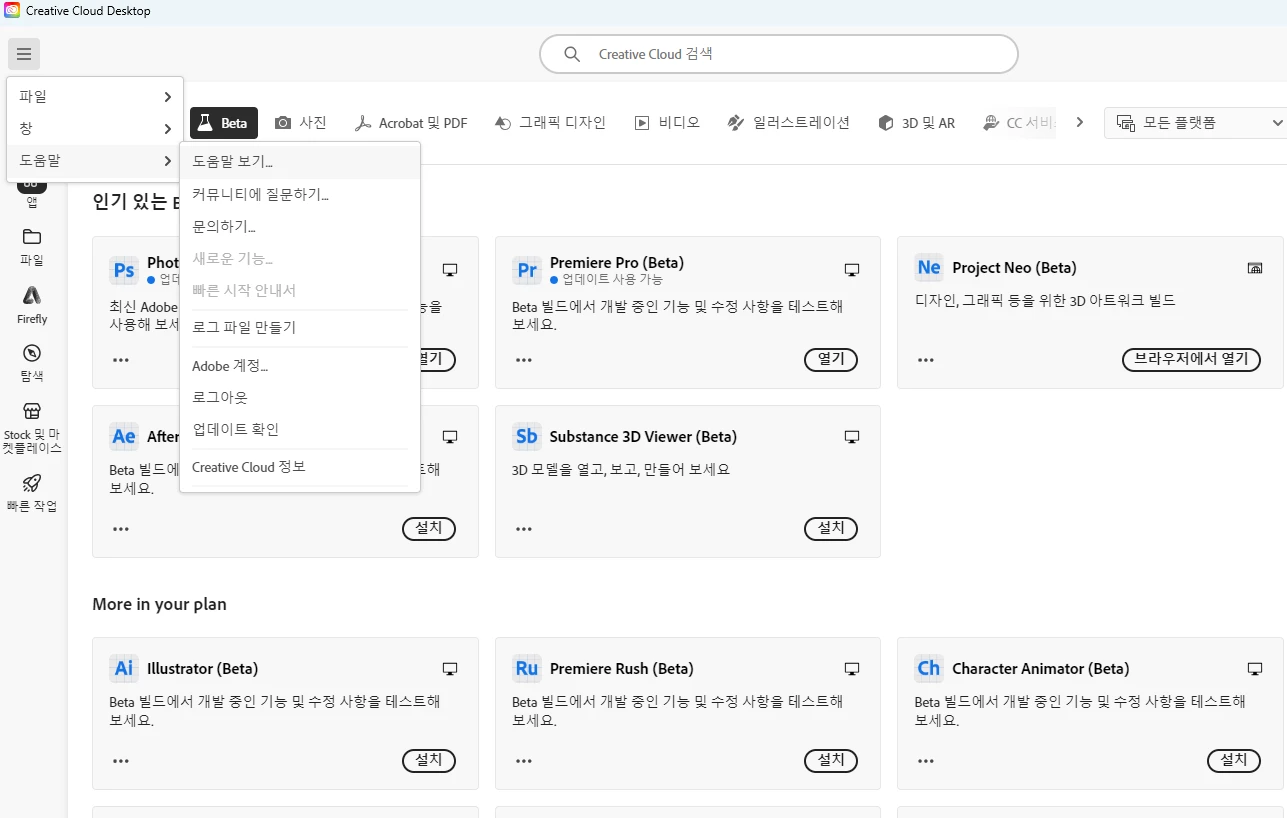This screenshot has width=1287, height=818.
Task: Expand the 창 menu submenu
Action: 95,129
